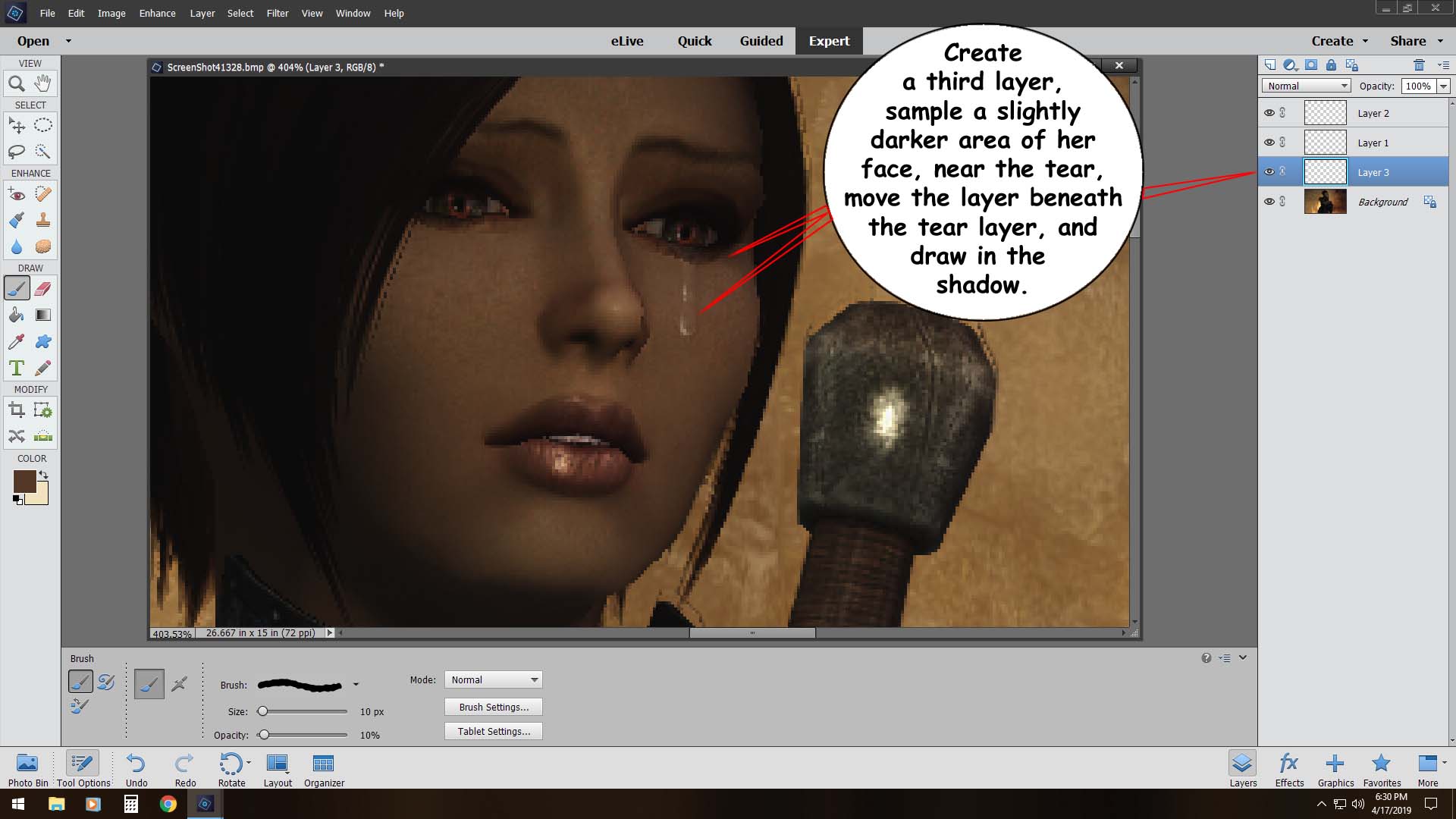Toggle lock all pixels for layer
Viewport: 1456px width, 819px height.
tap(1331, 65)
